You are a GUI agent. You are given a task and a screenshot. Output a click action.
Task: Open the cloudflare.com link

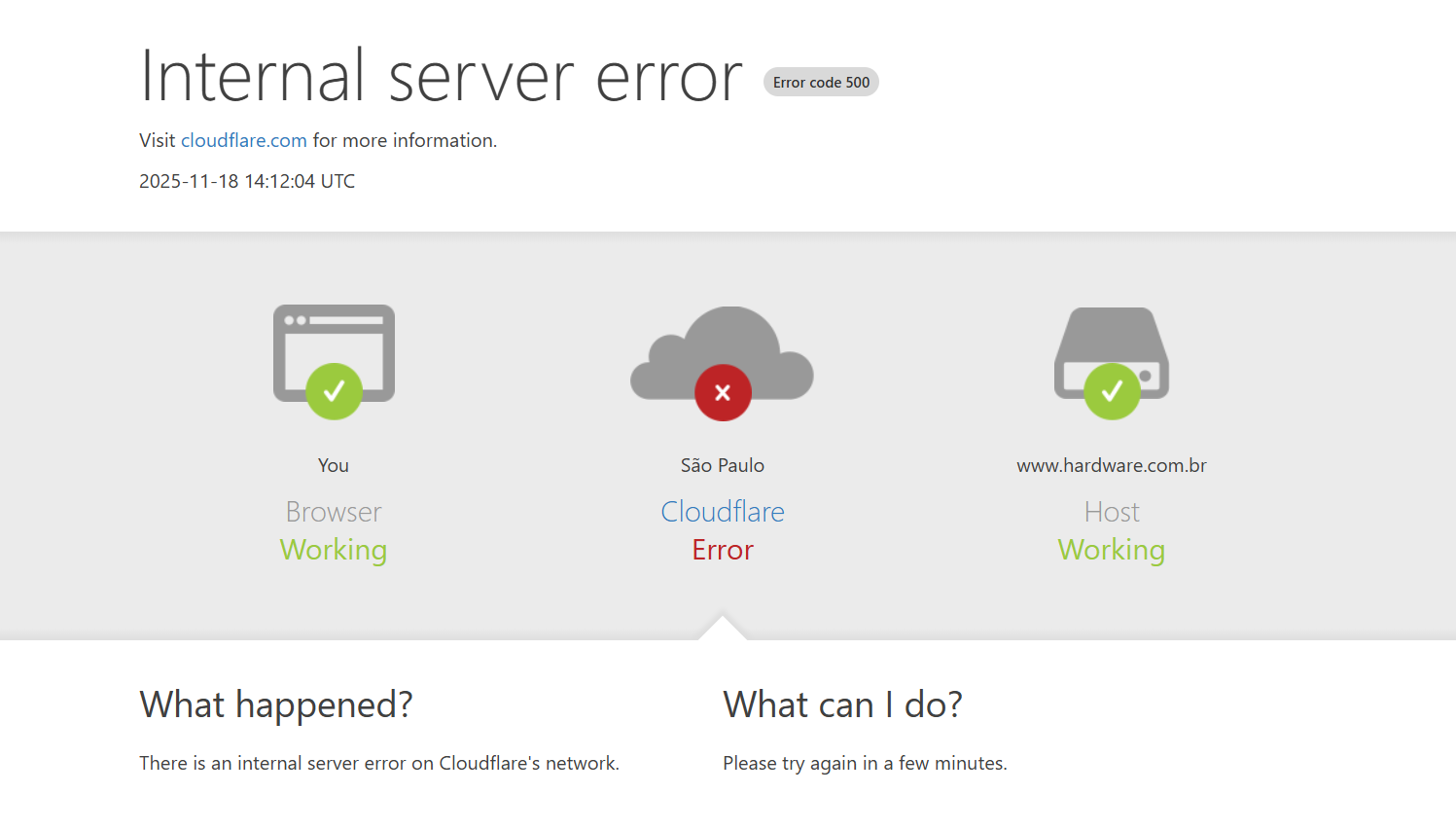click(244, 140)
